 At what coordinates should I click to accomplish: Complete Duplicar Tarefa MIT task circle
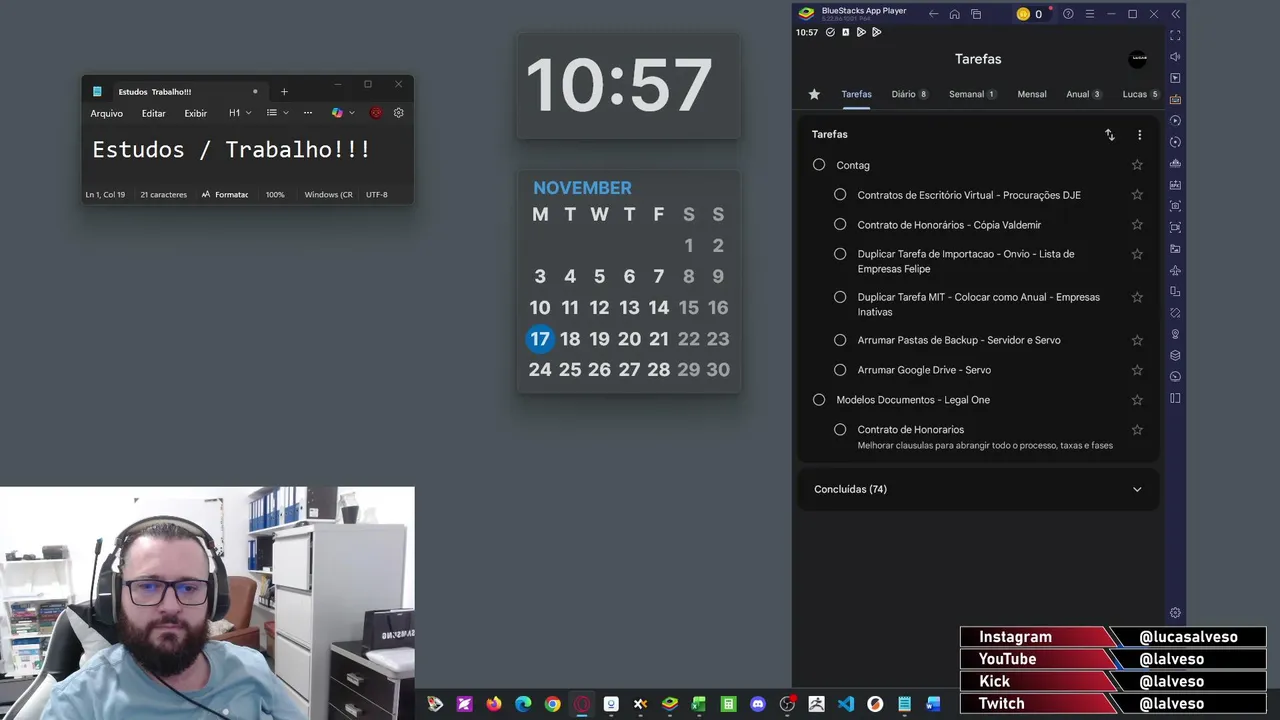pos(840,297)
